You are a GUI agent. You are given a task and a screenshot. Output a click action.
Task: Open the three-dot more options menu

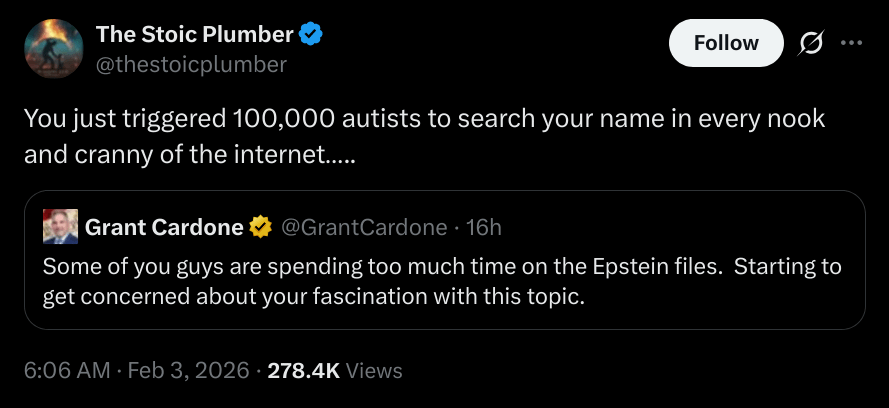(850, 43)
